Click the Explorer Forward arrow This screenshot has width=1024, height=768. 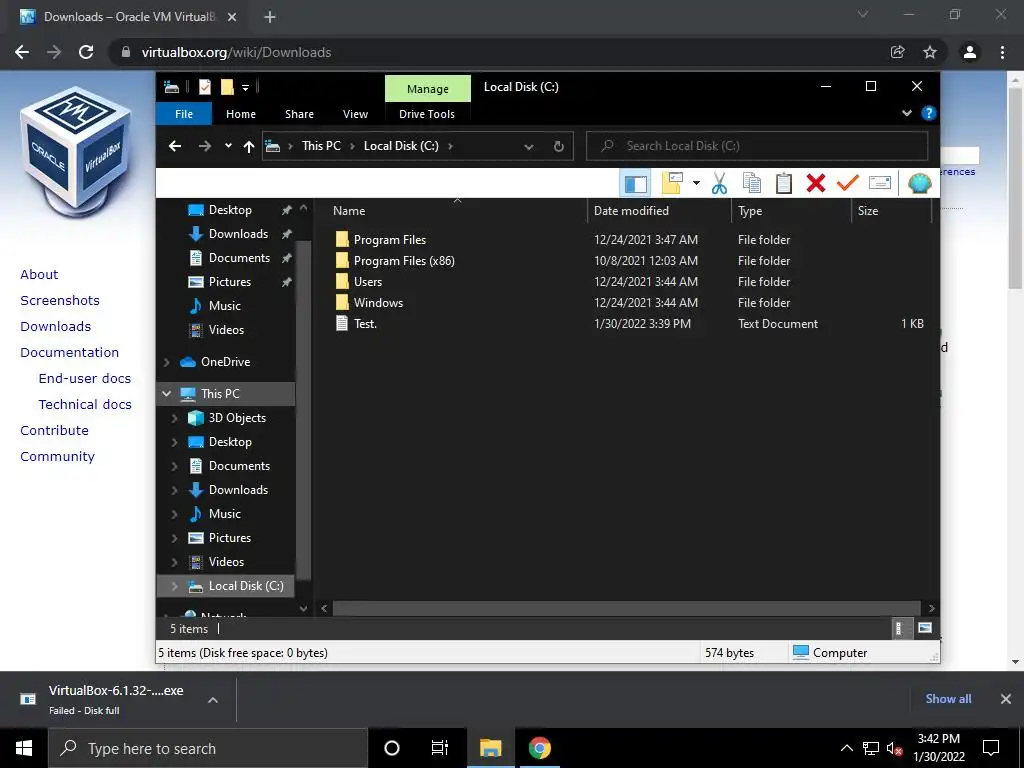click(x=204, y=146)
